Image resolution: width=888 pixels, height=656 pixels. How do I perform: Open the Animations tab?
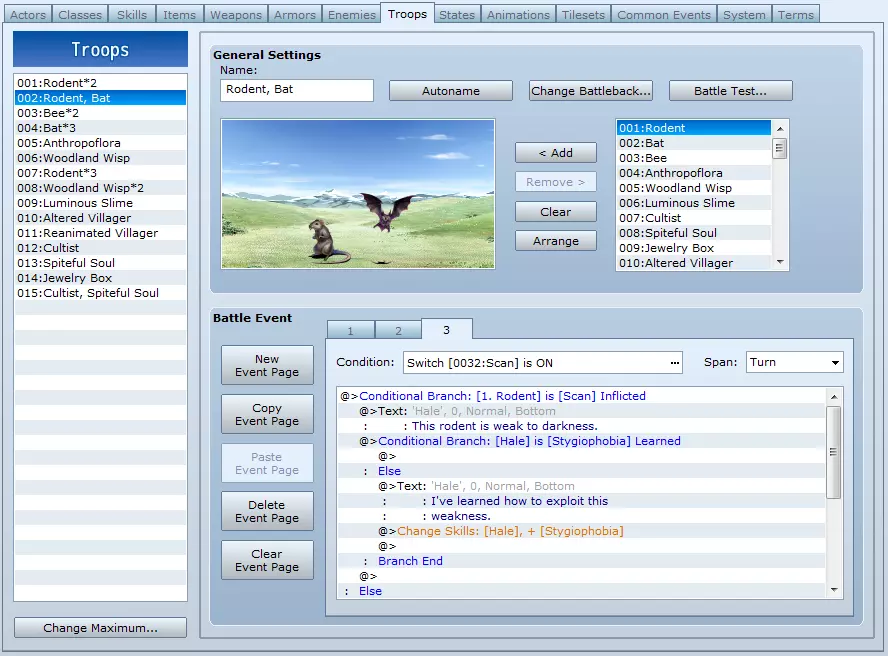click(x=518, y=15)
